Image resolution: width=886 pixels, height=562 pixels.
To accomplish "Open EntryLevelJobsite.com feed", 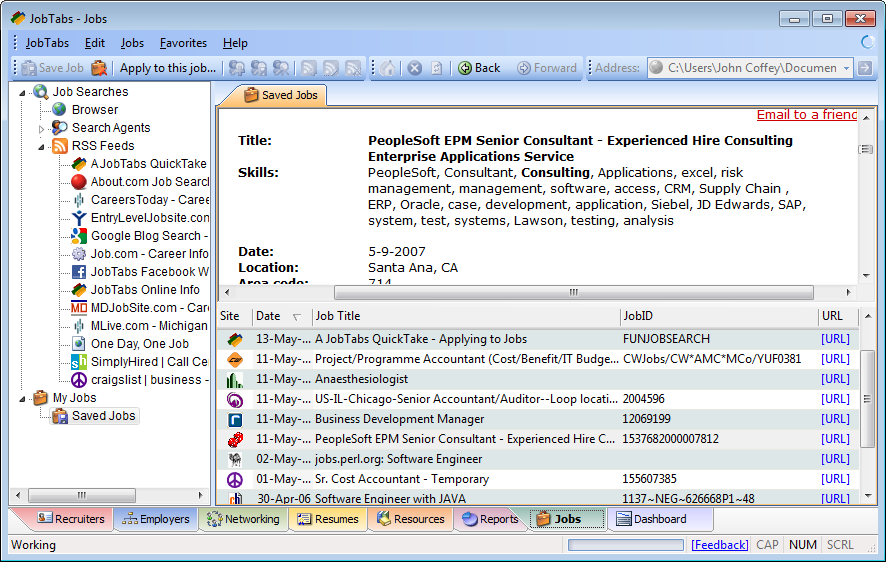I will coord(149,218).
